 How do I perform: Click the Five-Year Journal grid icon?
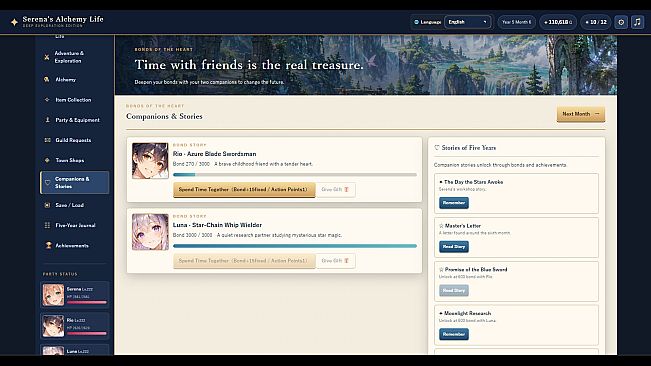(47, 225)
